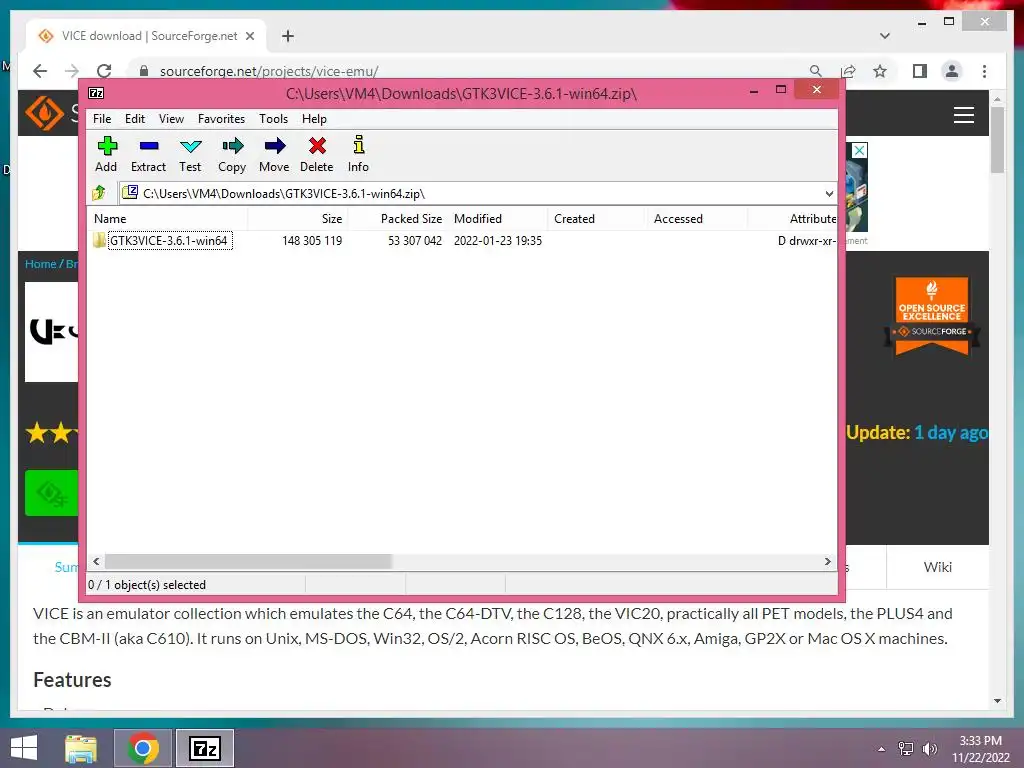1024x768 pixels.
Task: Click the 7z window title icon
Action: pos(96,93)
